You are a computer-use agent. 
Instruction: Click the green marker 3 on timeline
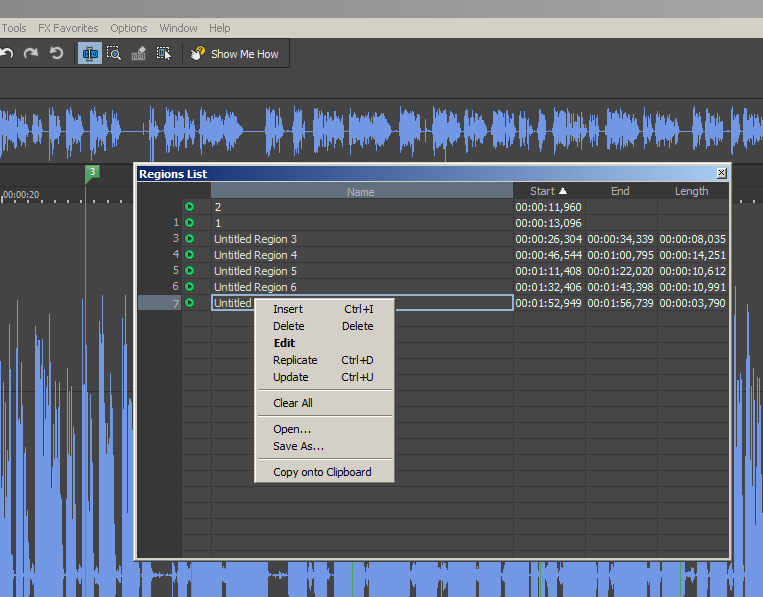(92, 173)
